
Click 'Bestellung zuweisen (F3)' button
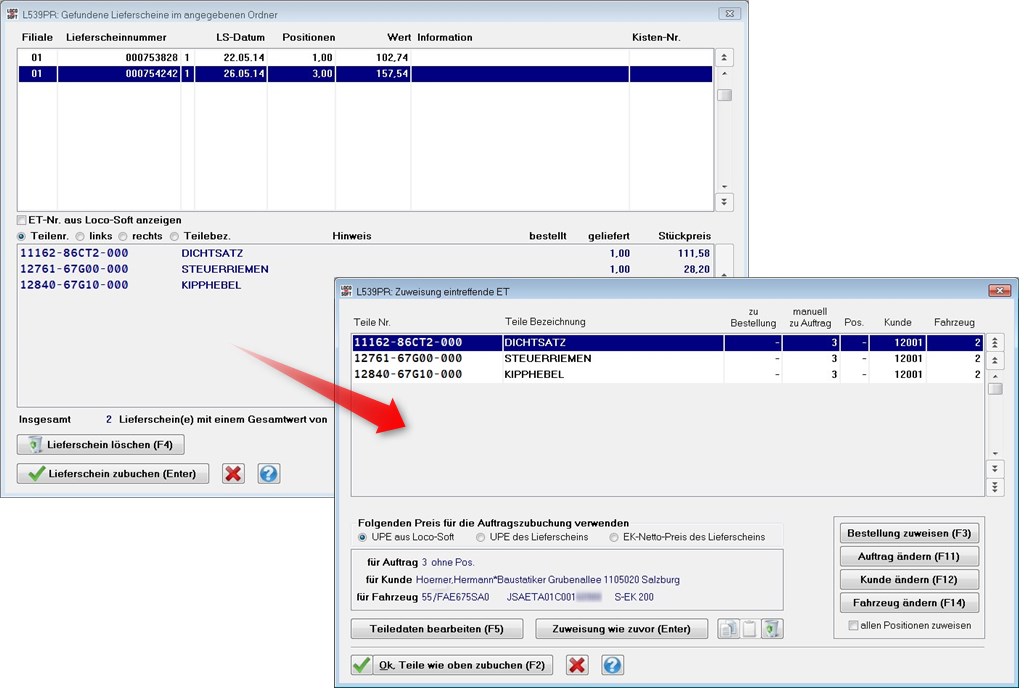(x=909, y=533)
